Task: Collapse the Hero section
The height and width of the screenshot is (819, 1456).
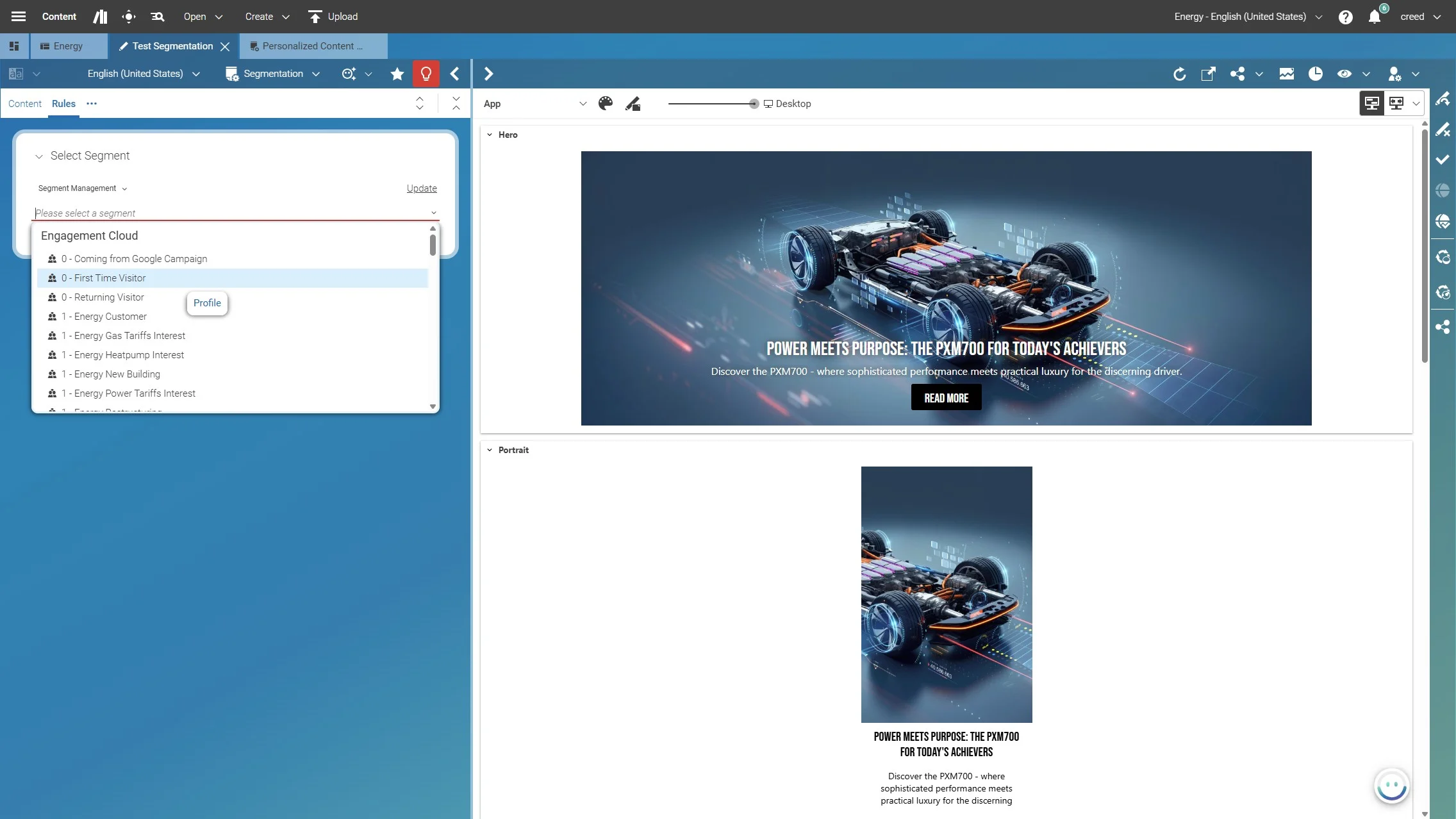Action: (x=490, y=135)
